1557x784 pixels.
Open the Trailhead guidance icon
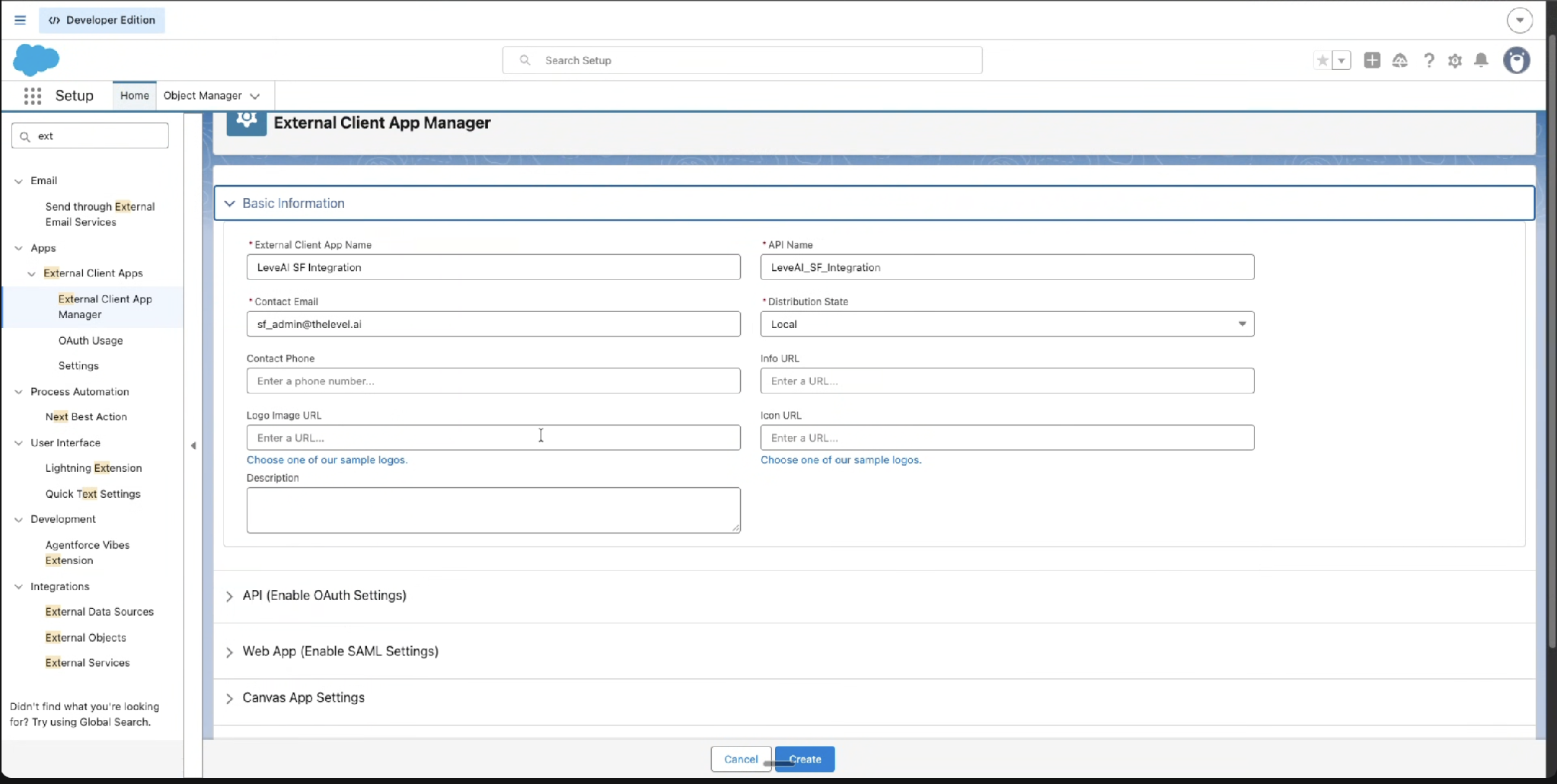(1400, 60)
